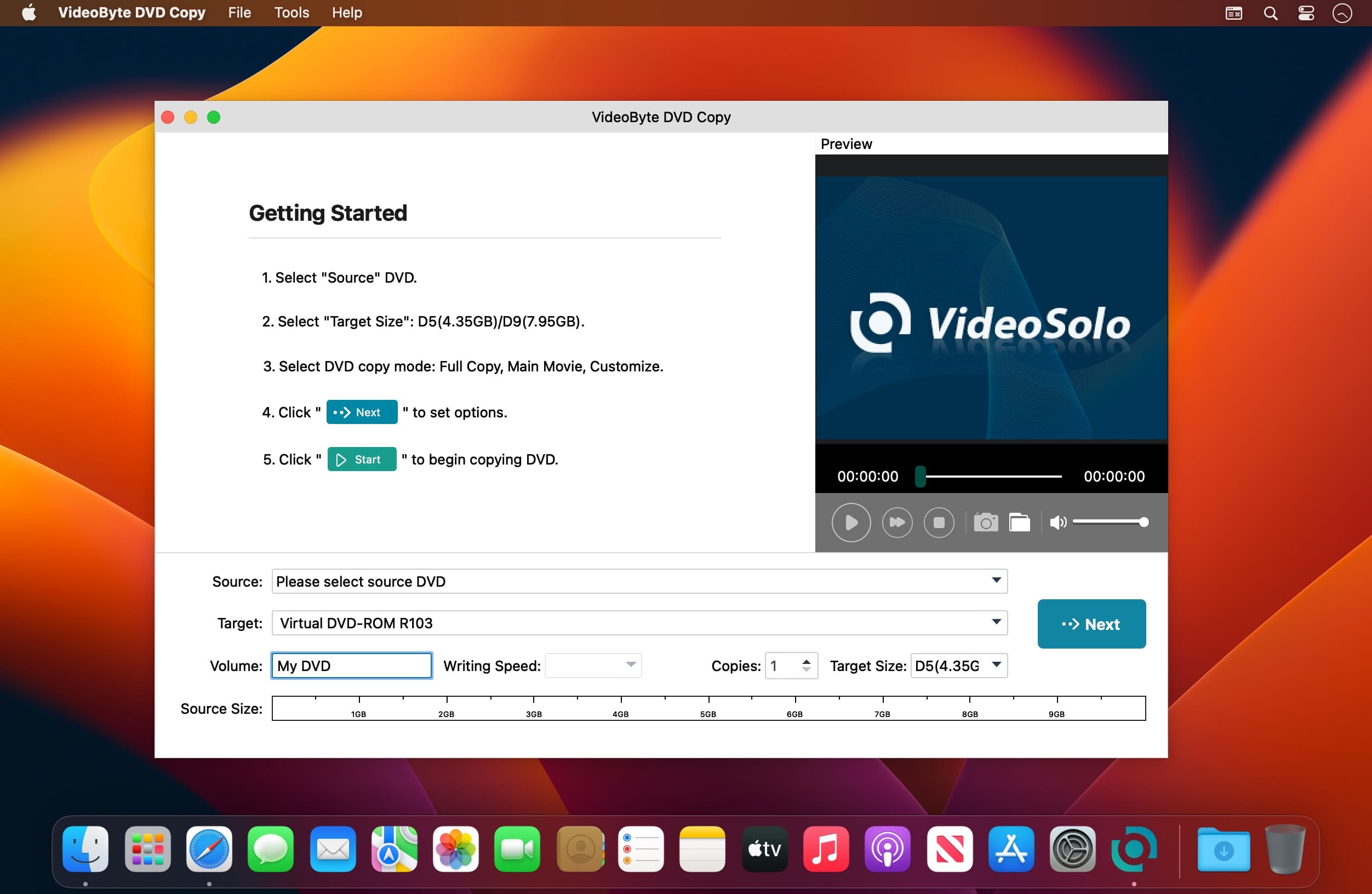Click the Next button to set options
The image size is (1372, 894).
pyautogui.click(x=1091, y=624)
